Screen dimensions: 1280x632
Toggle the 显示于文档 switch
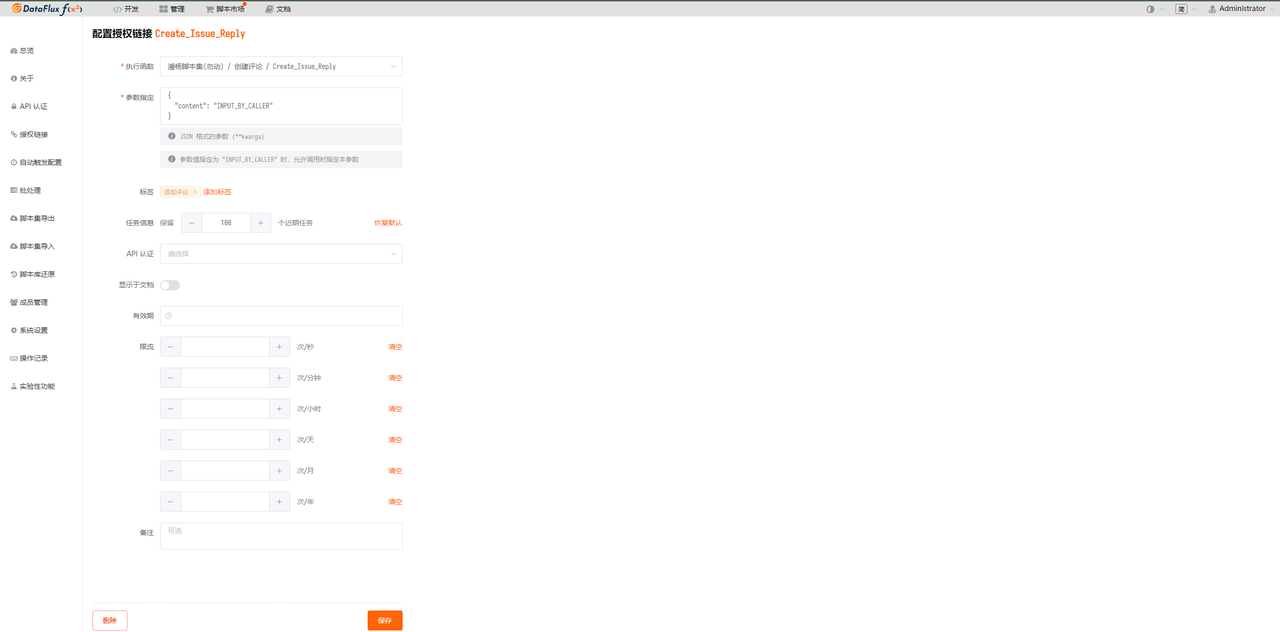tap(170, 285)
